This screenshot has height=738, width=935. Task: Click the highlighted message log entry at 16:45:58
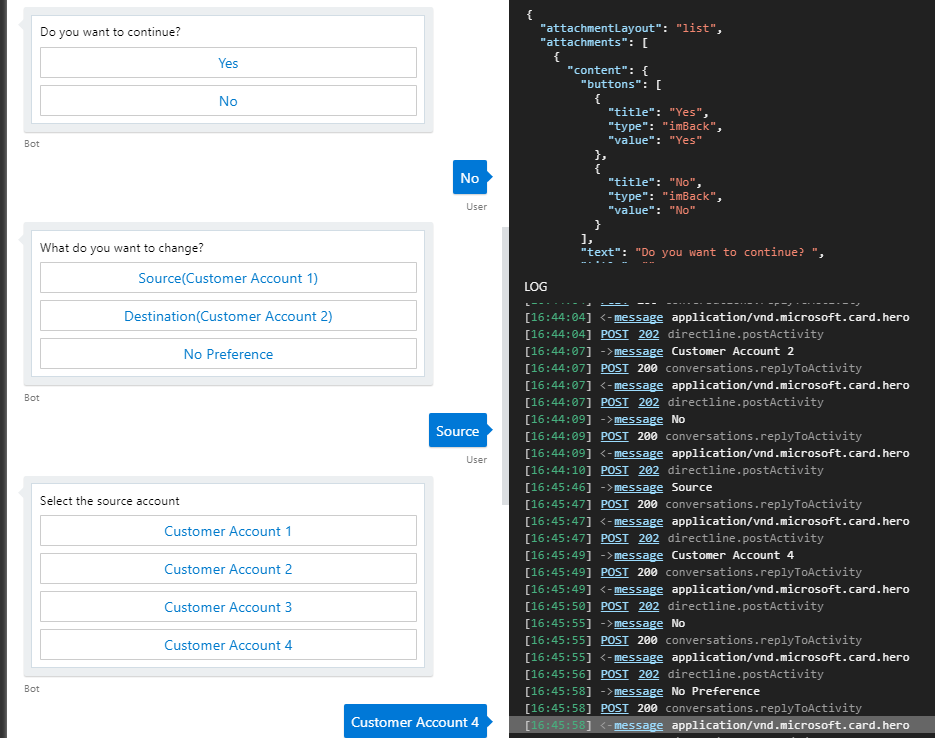638,724
